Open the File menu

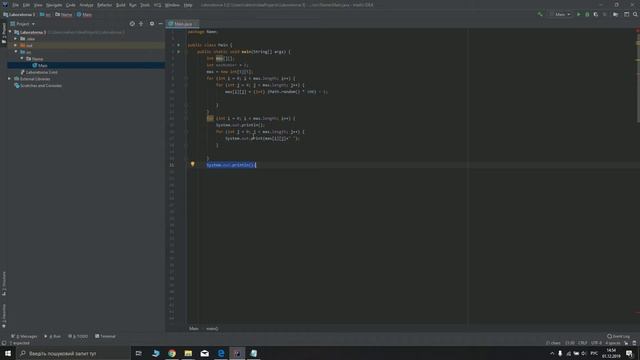pyautogui.click(x=15, y=5)
